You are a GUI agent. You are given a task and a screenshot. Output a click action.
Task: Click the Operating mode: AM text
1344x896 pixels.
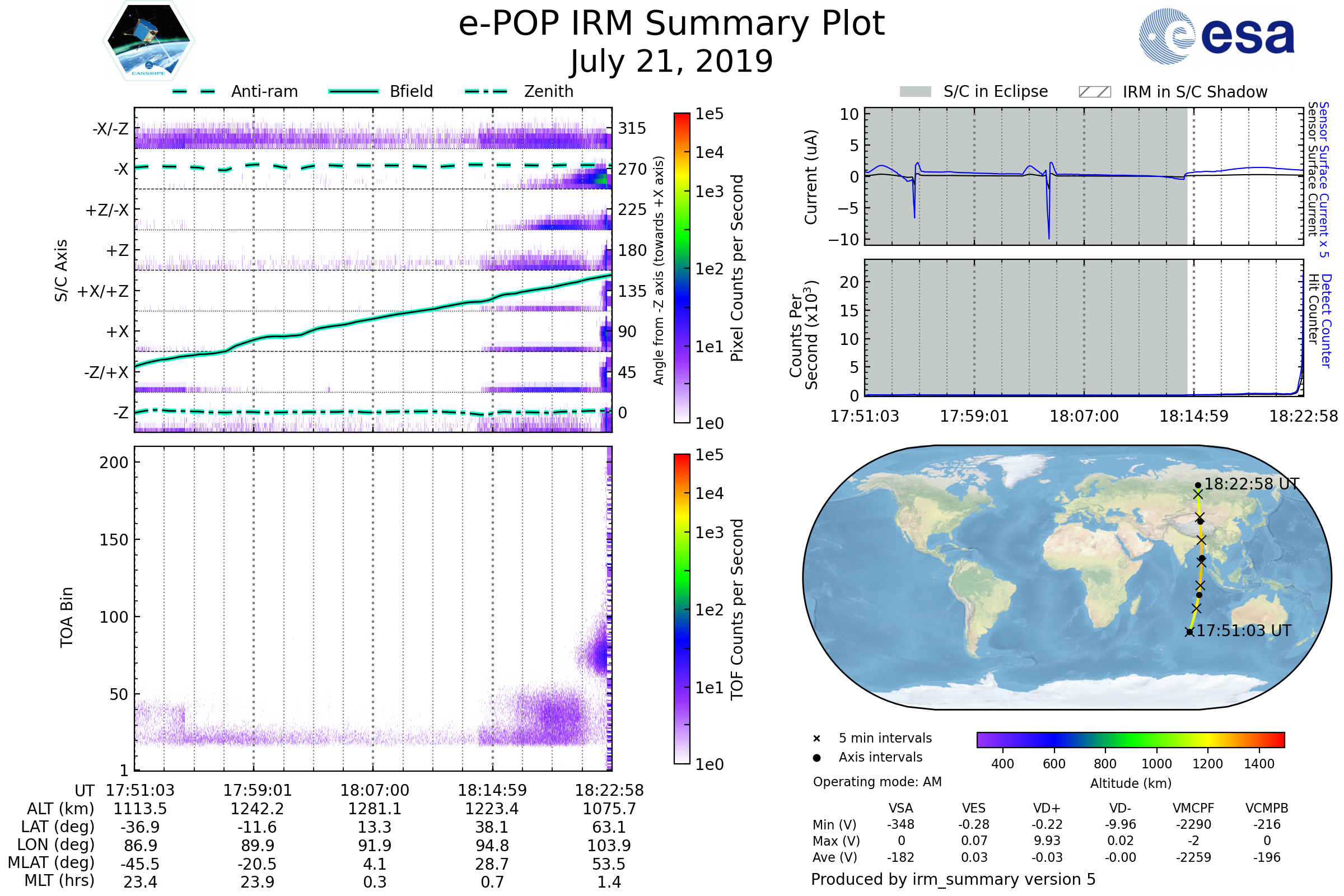pos(877,782)
